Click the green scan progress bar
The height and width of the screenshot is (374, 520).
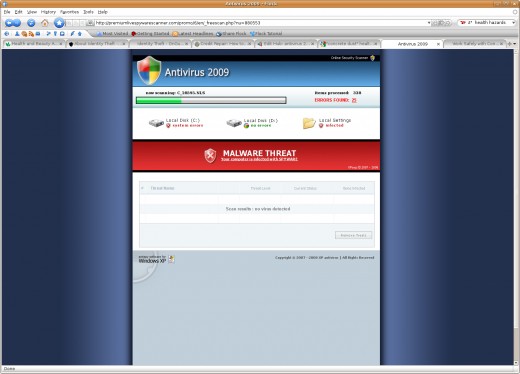211,100
